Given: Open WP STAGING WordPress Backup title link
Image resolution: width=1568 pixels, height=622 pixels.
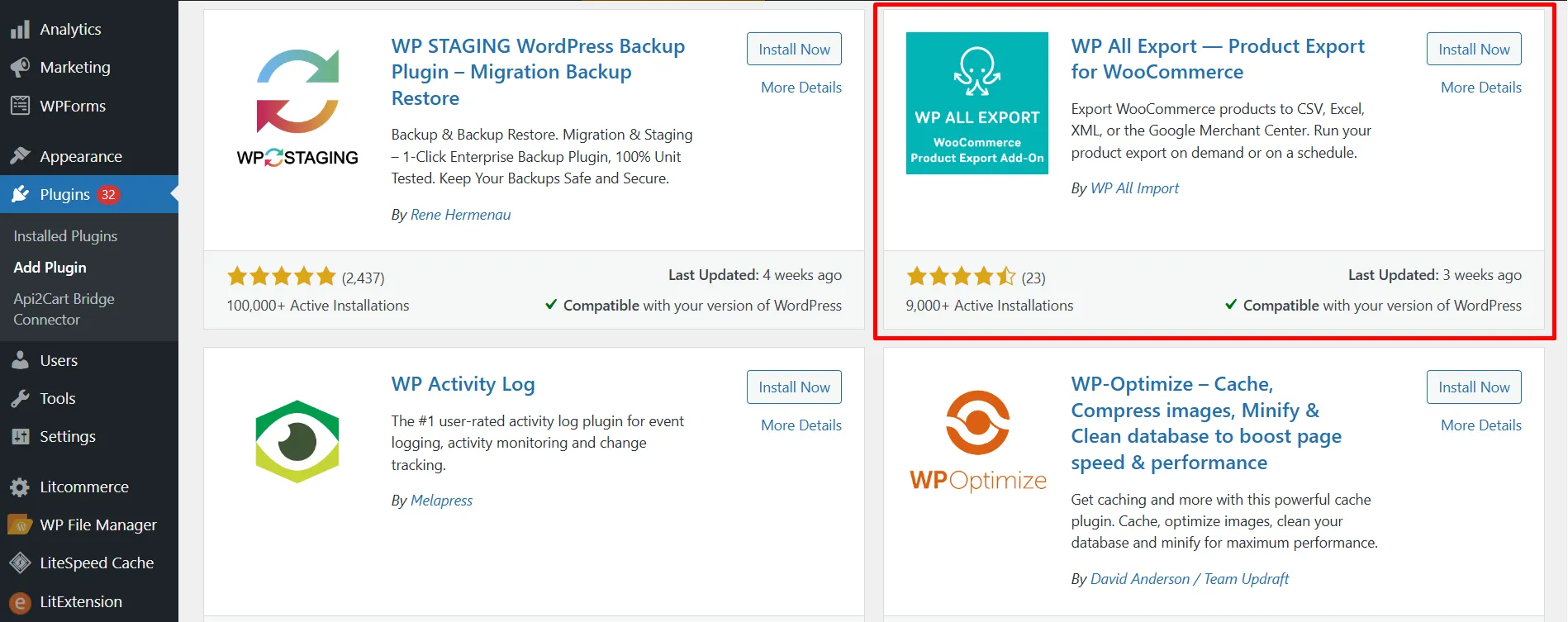Looking at the screenshot, I should (538, 72).
